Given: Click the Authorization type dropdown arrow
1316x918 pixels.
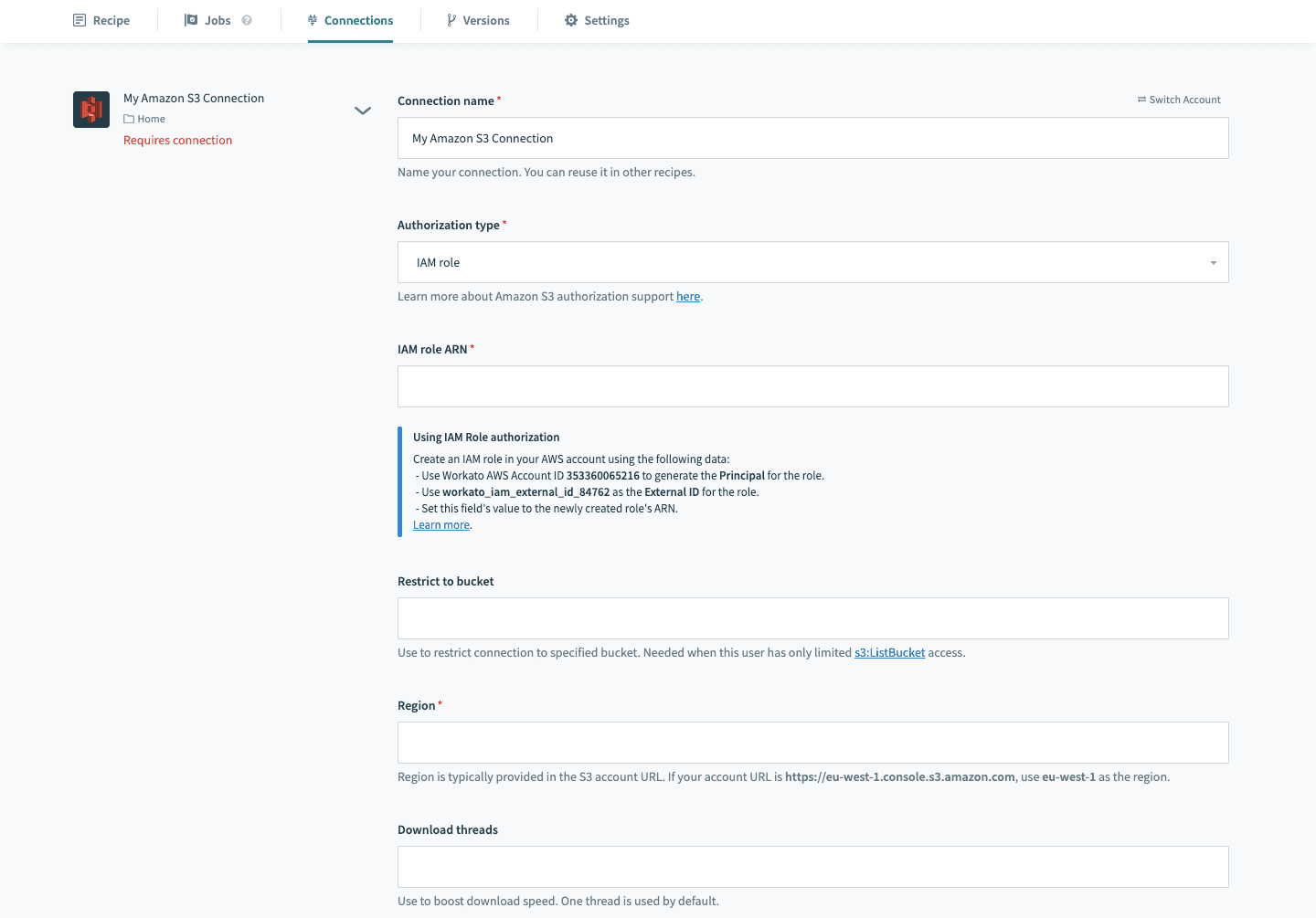Looking at the screenshot, I should (1214, 263).
